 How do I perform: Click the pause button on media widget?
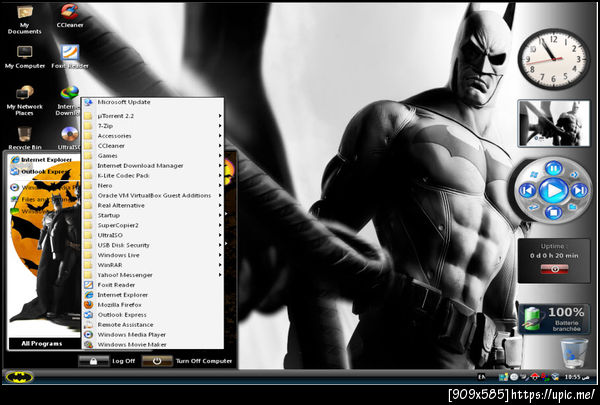pos(553,168)
